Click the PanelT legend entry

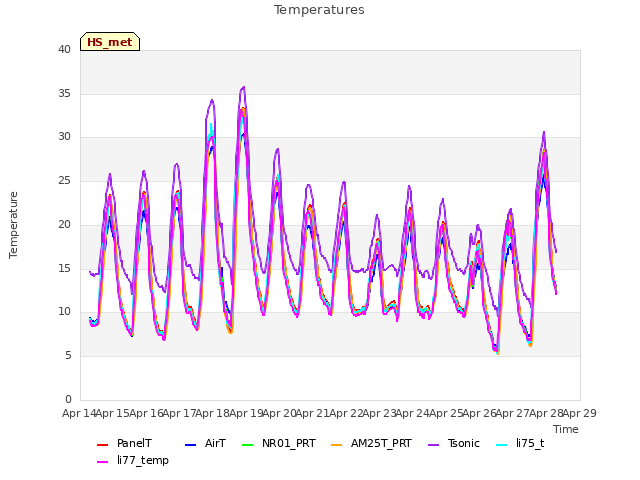point(124,444)
